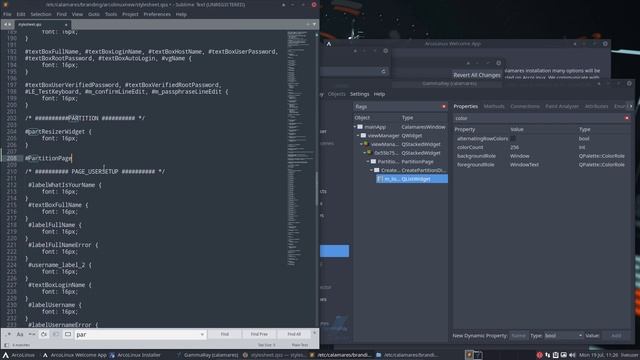This screenshot has width=640, height=360.
Task: Click the Add dynamic property button
Action: [x=616, y=336]
